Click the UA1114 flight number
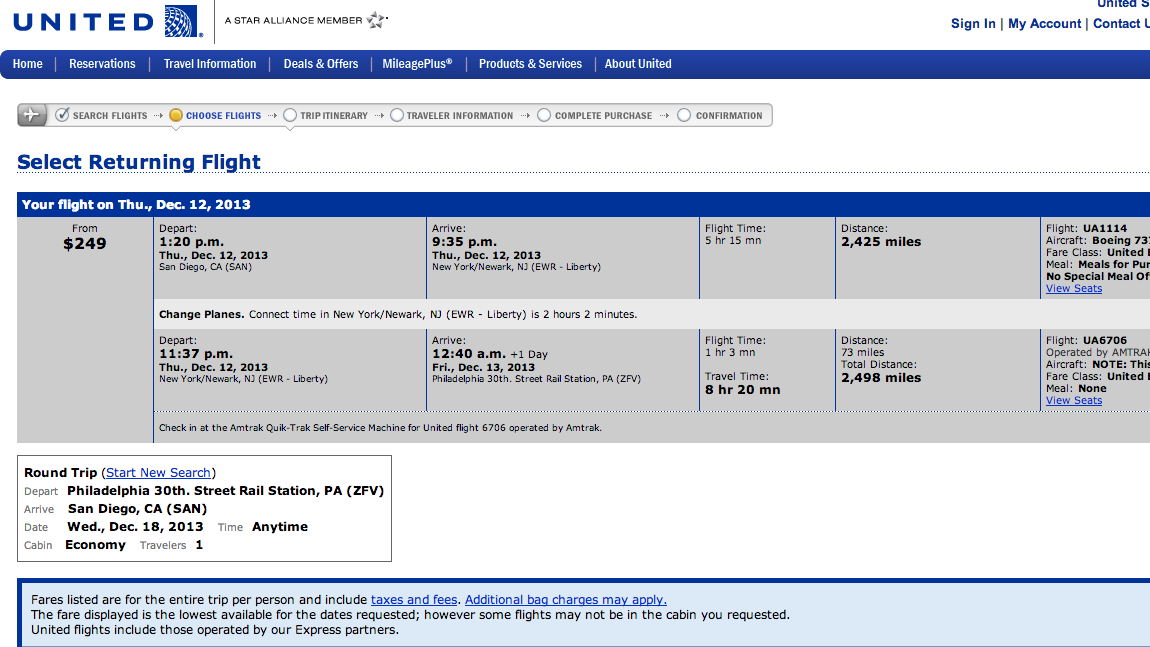 [1105, 228]
